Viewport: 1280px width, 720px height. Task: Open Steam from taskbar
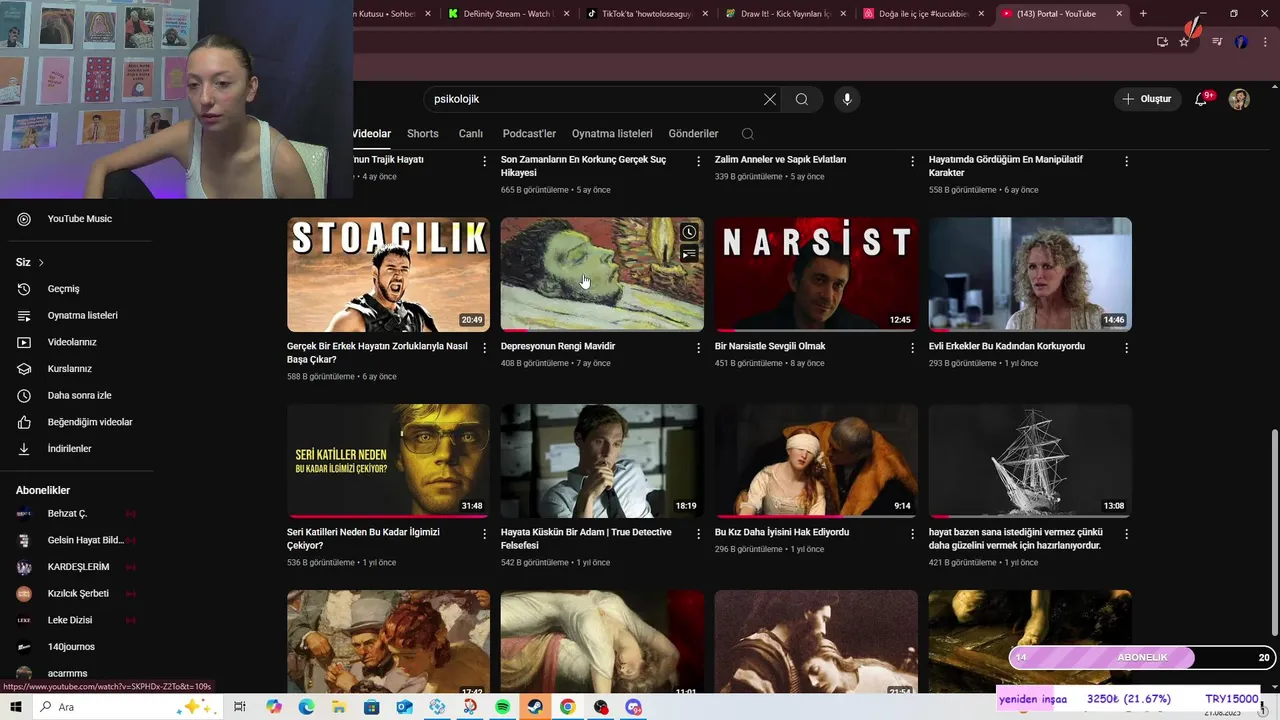click(535, 707)
